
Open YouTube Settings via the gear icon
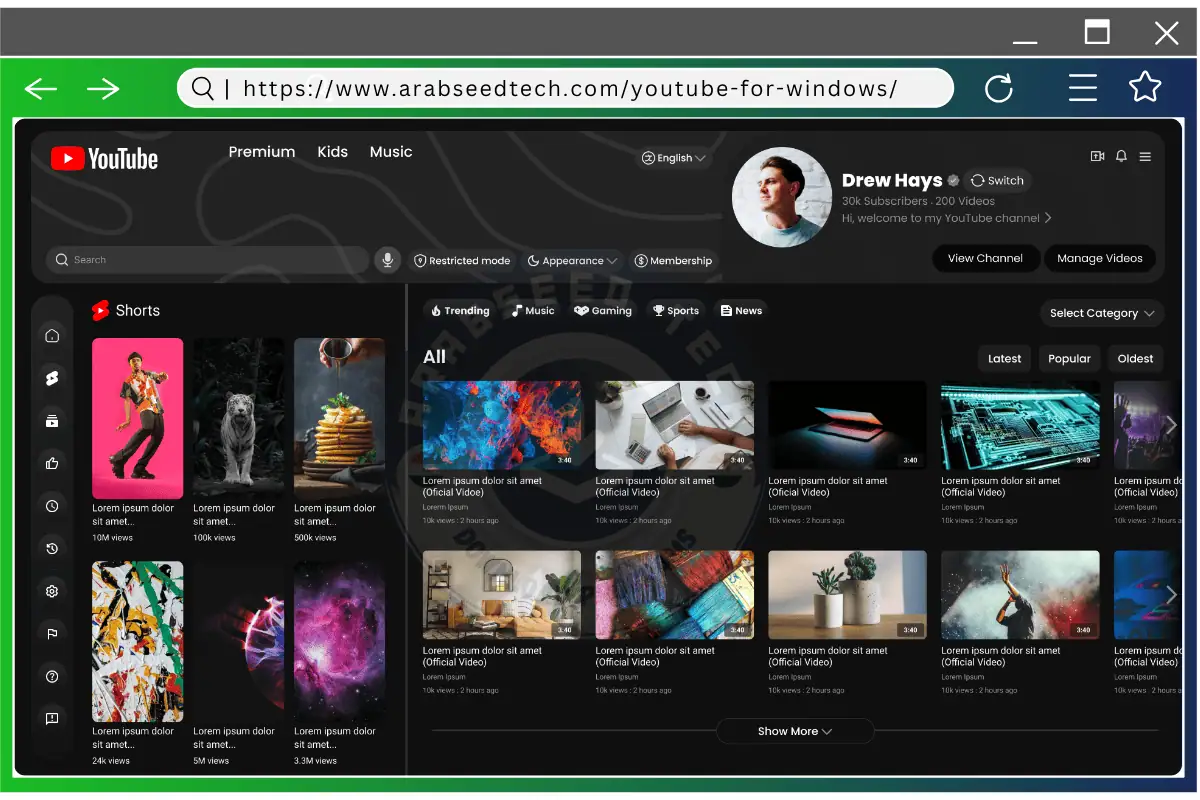(52, 591)
